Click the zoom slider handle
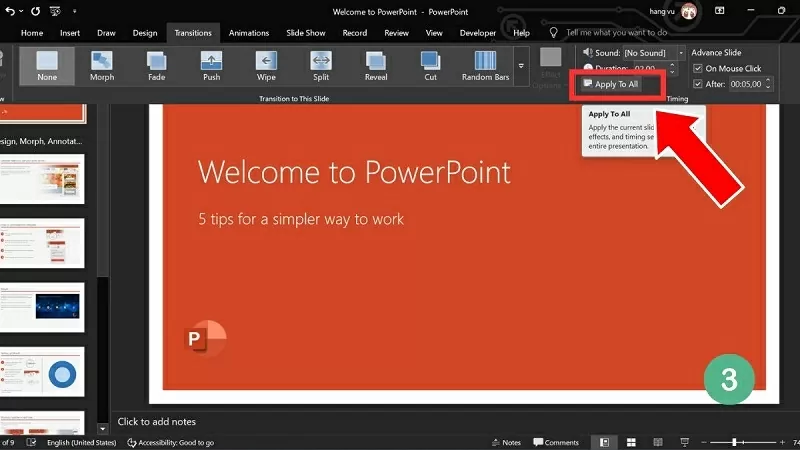Screen dimensions: 800x450 click(735, 442)
